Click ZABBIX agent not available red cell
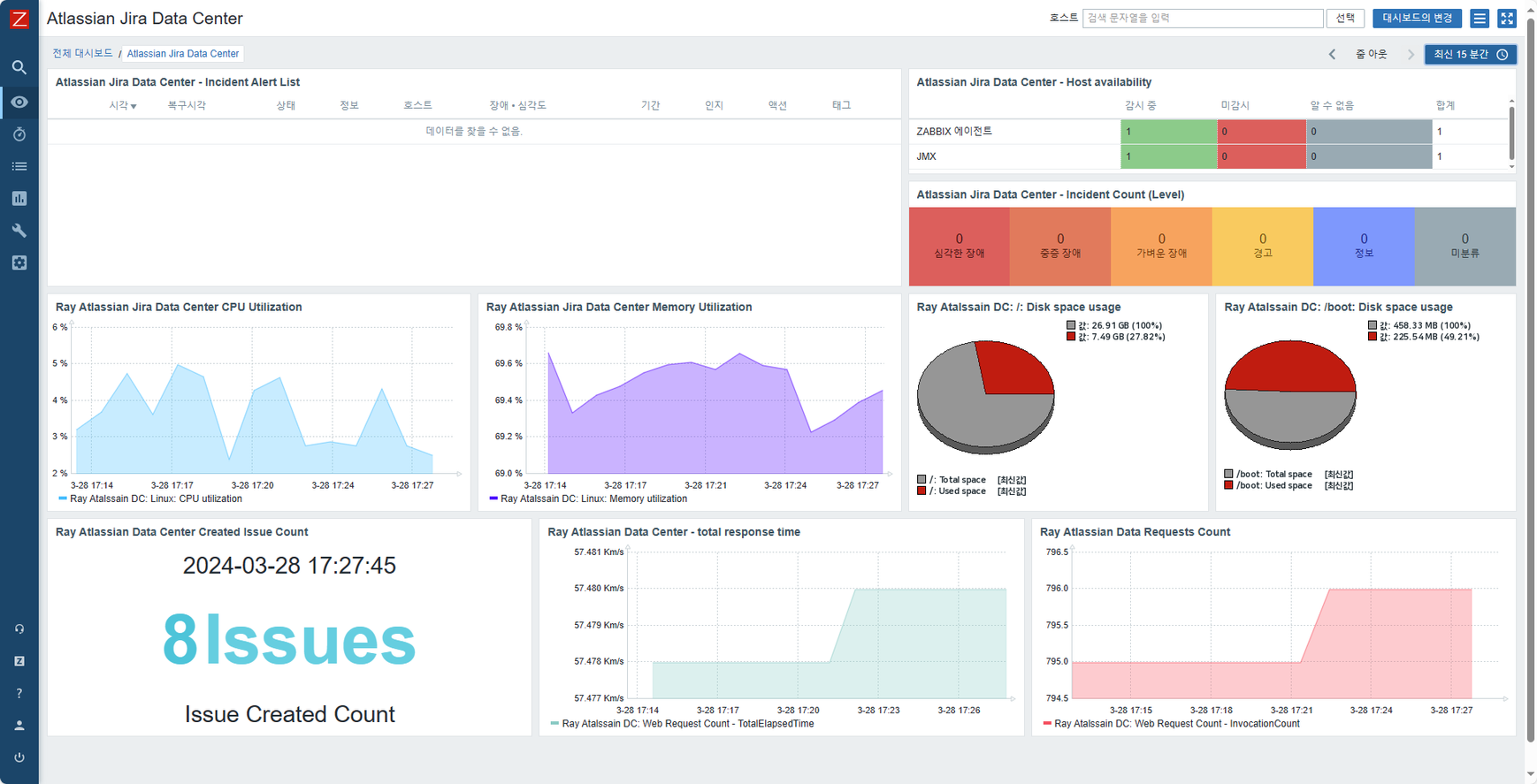 point(1261,131)
